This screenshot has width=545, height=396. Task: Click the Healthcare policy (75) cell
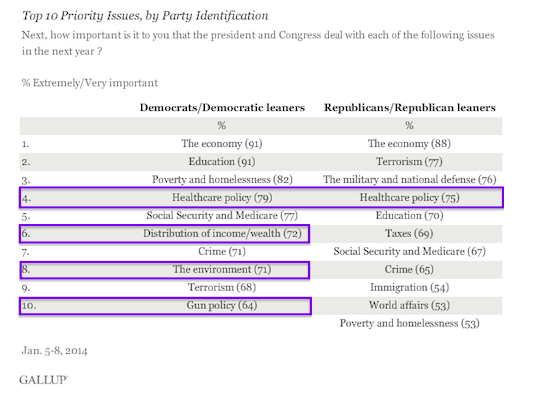tap(409, 197)
